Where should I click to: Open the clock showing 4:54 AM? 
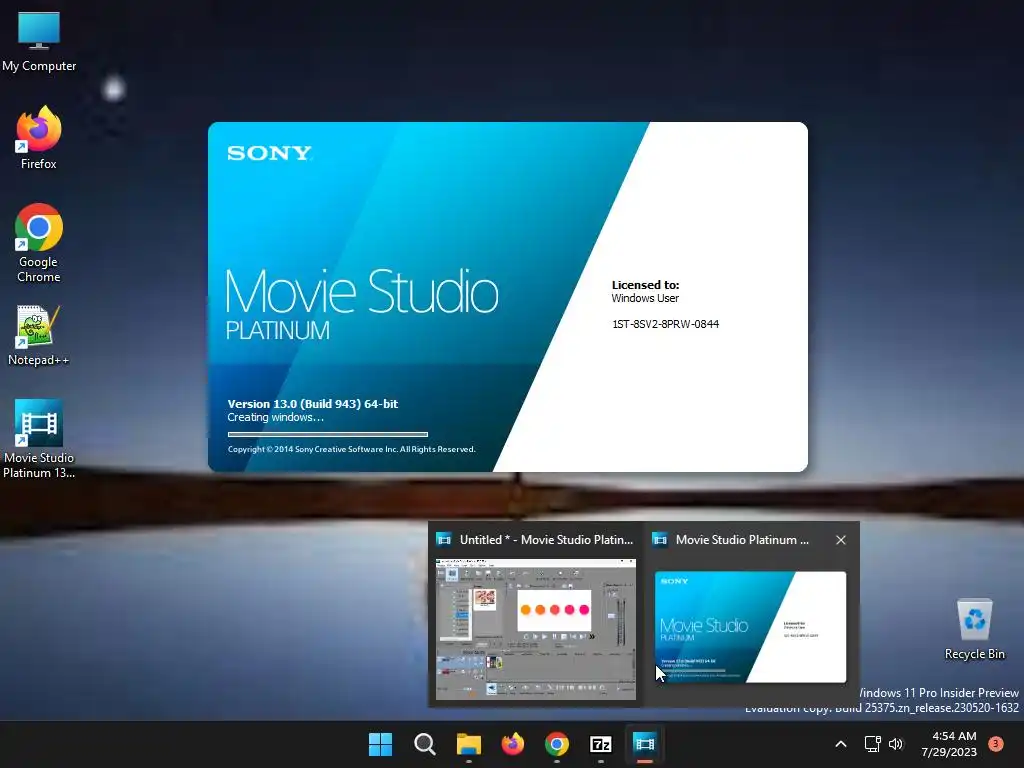pos(949,744)
